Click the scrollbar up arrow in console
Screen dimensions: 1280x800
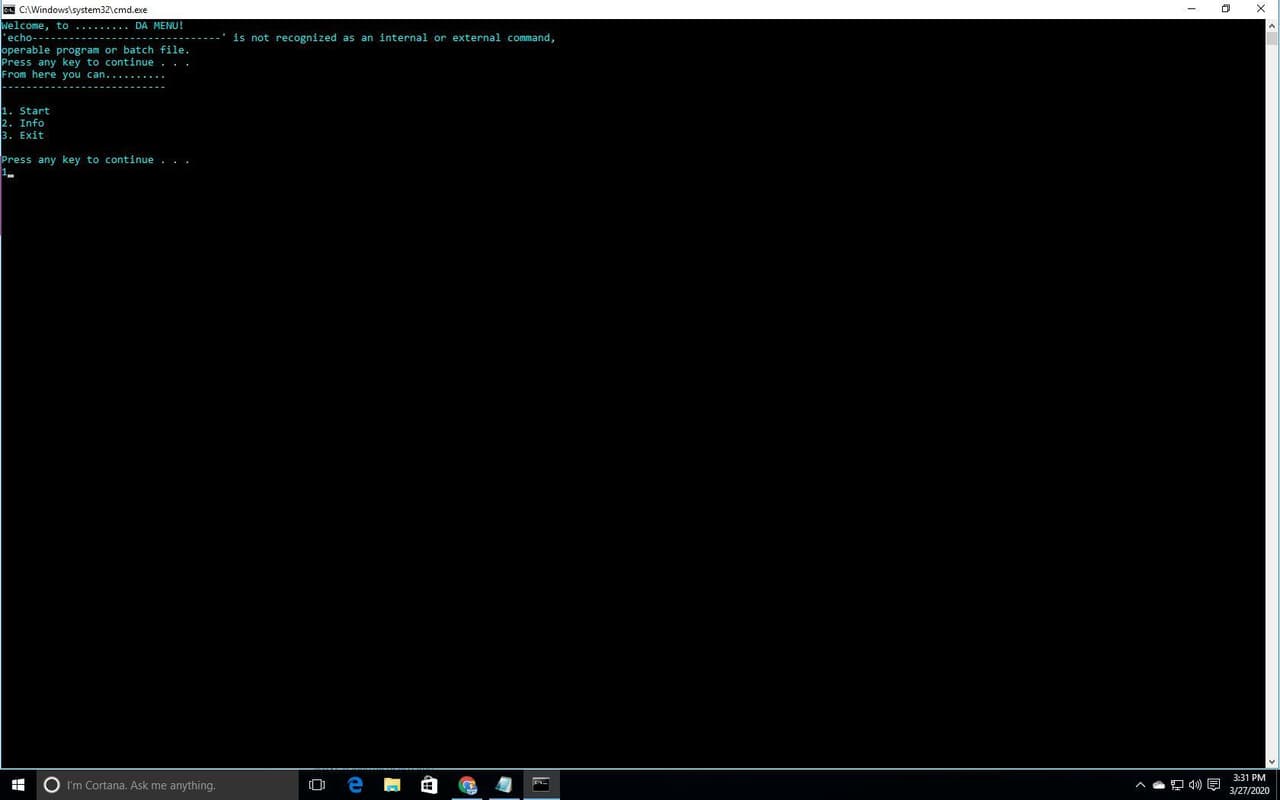point(1272,25)
